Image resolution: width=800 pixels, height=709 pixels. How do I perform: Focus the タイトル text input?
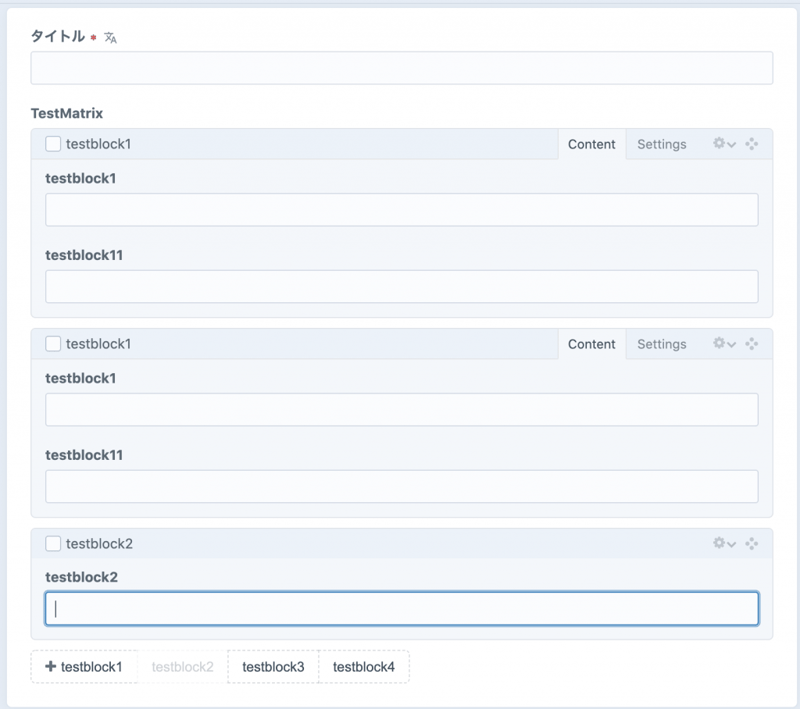coord(401,68)
